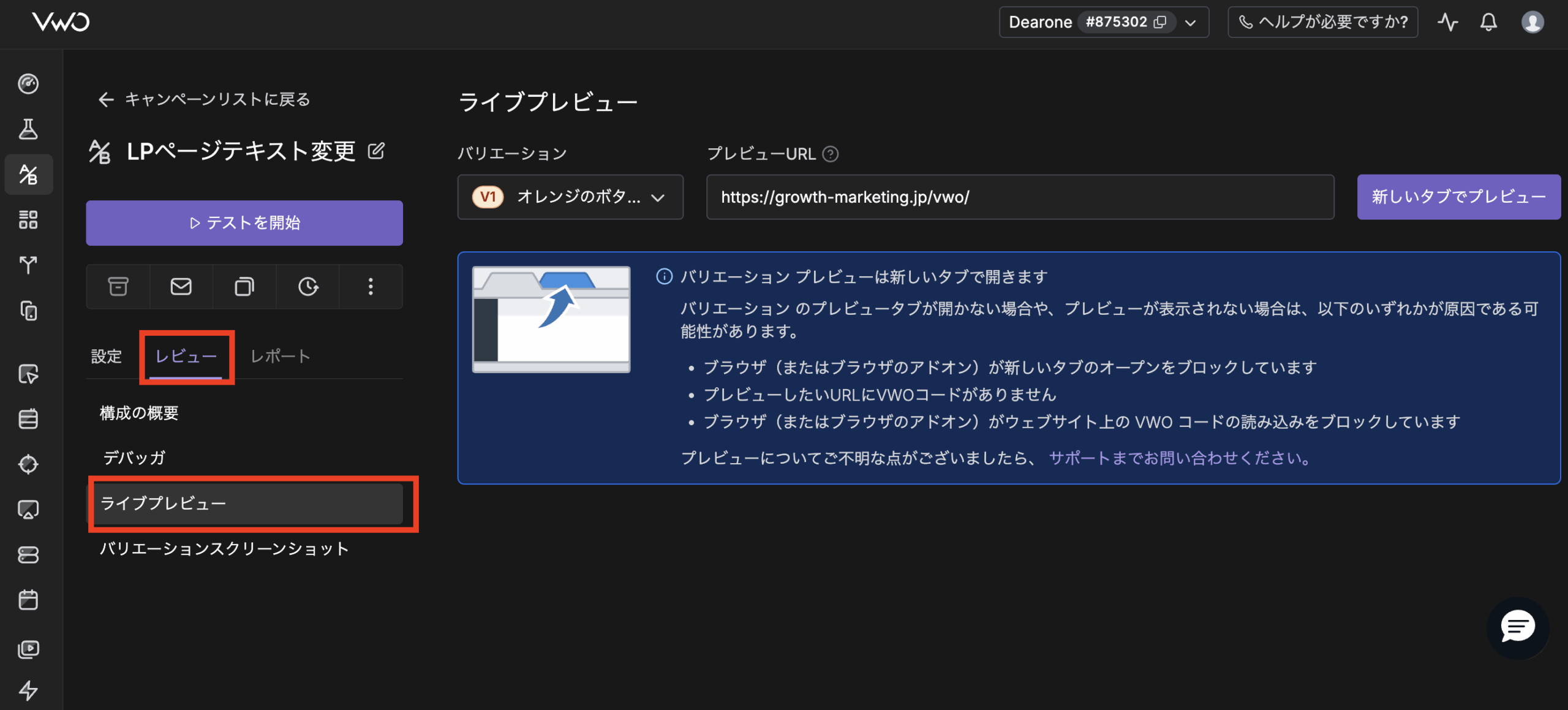Viewport: 1568px width, 710px height.
Task: Open the flask experiments sidebar icon
Action: (28, 129)
